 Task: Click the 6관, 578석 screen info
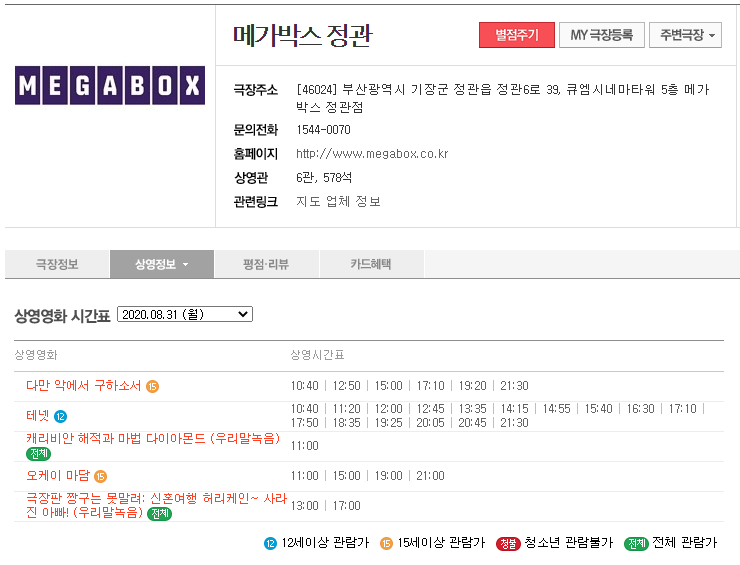coord(324,177)
